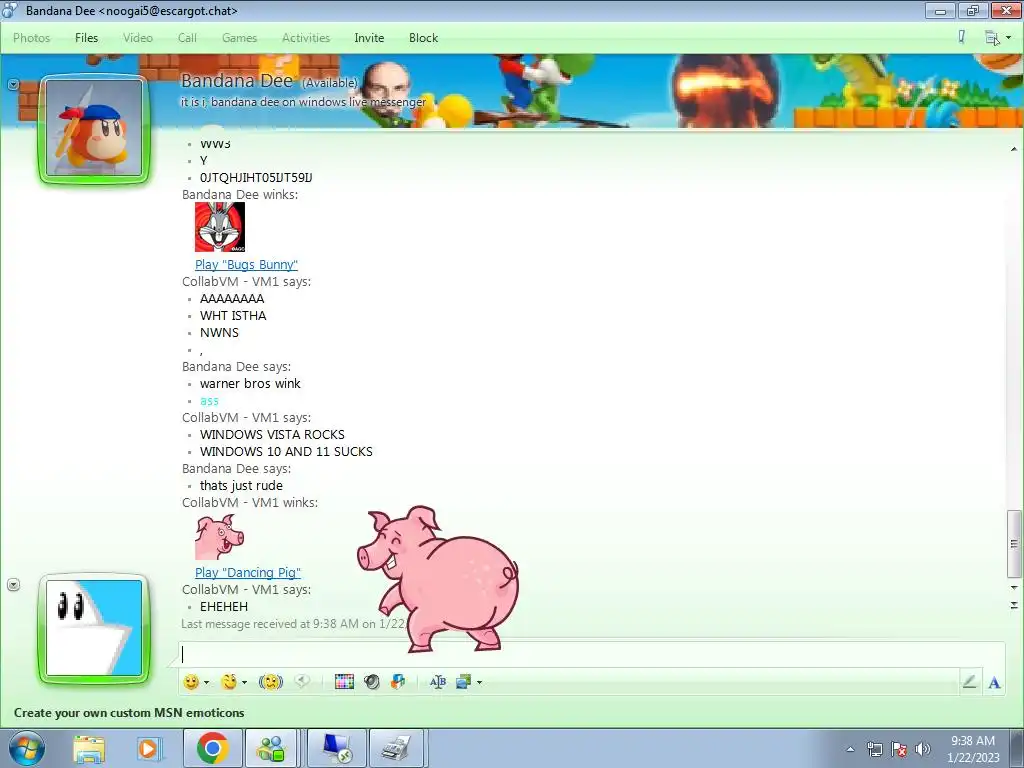1024x768 pixels.
Task: Click message "AAAAAAAA"
Action: coord(232,298)
